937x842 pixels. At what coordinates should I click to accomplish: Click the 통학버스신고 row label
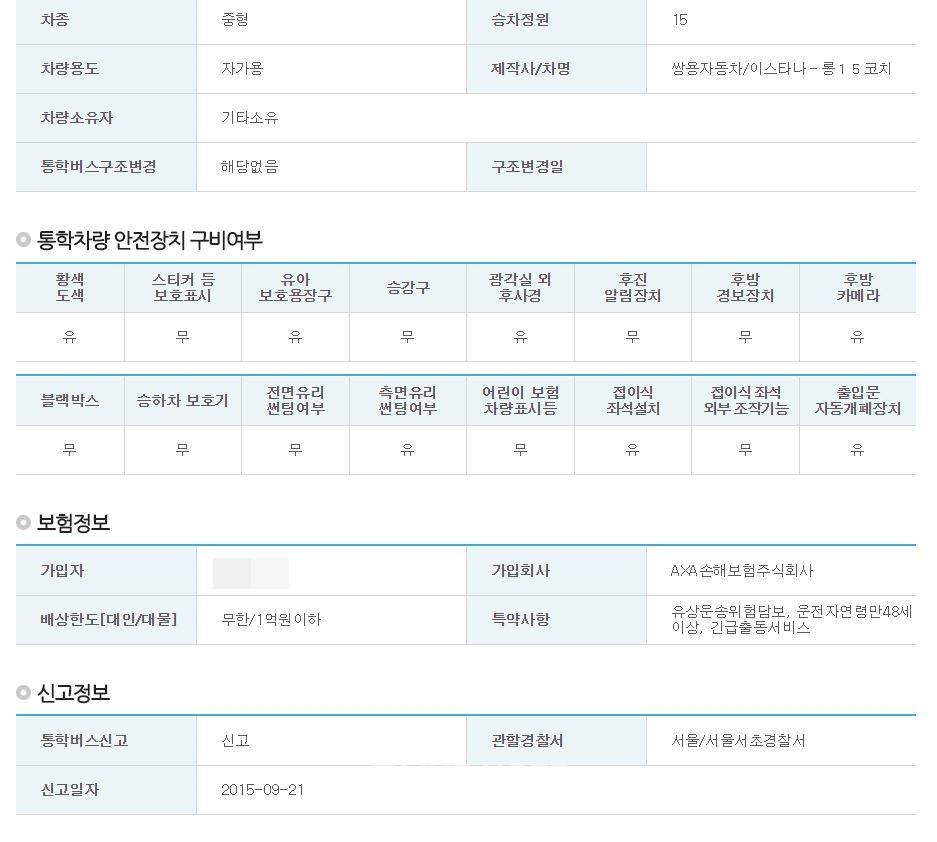pyautogui.click(x=84, y=741)
